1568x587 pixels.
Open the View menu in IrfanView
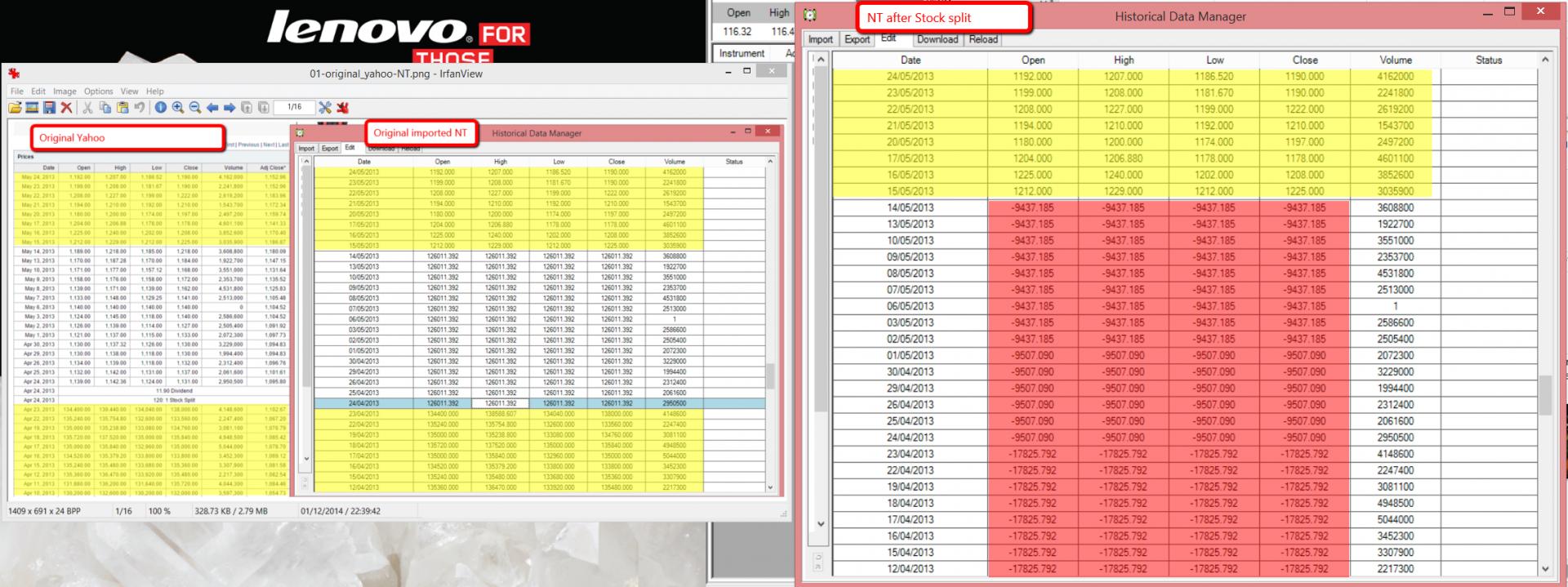[x=130, y=91]
